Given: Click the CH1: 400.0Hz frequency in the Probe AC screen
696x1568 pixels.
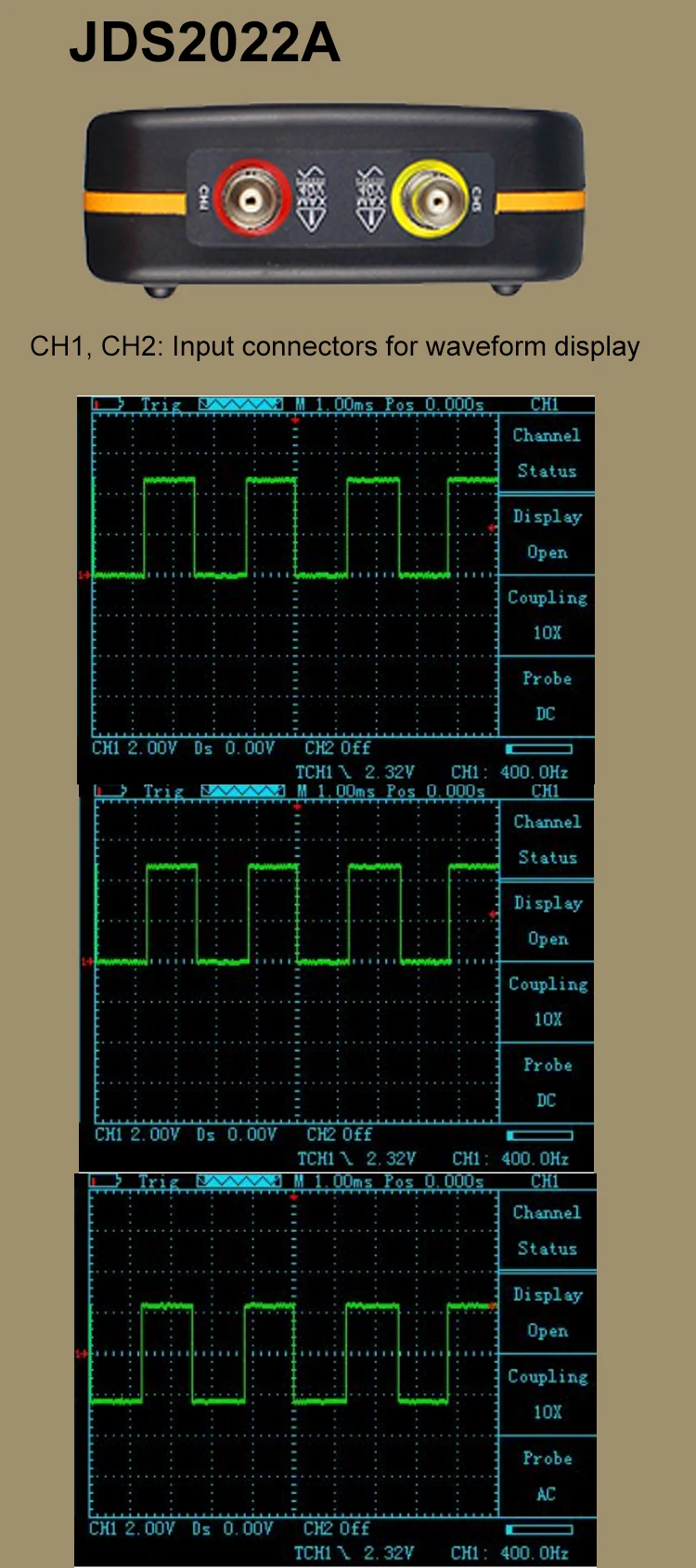Looking at the screenshot, I should (509, 1552).
